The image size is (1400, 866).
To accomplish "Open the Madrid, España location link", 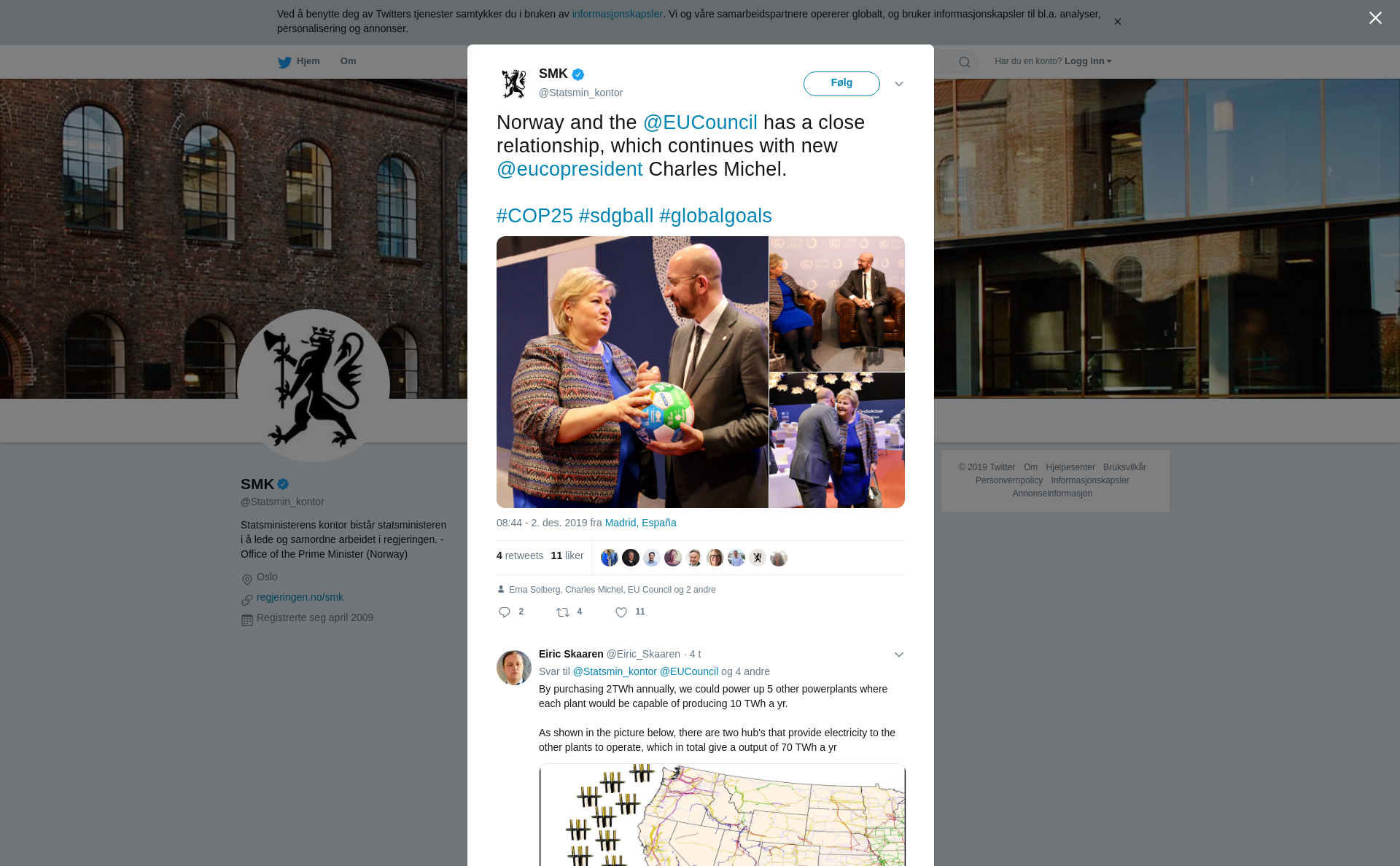I will (x=640, y=523).
